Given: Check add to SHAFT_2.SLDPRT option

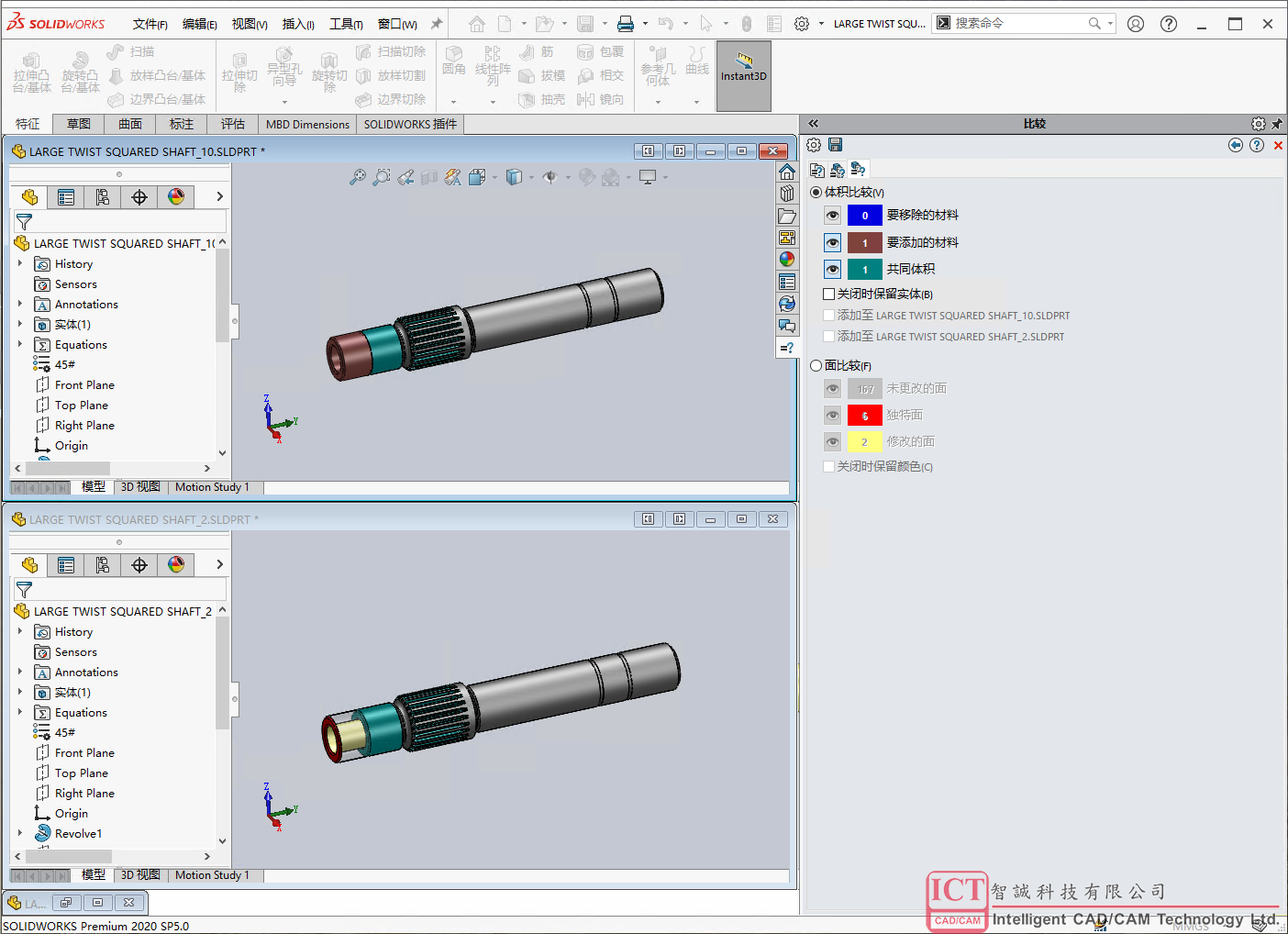Looking at the screenshot, I should pos(828,336).
